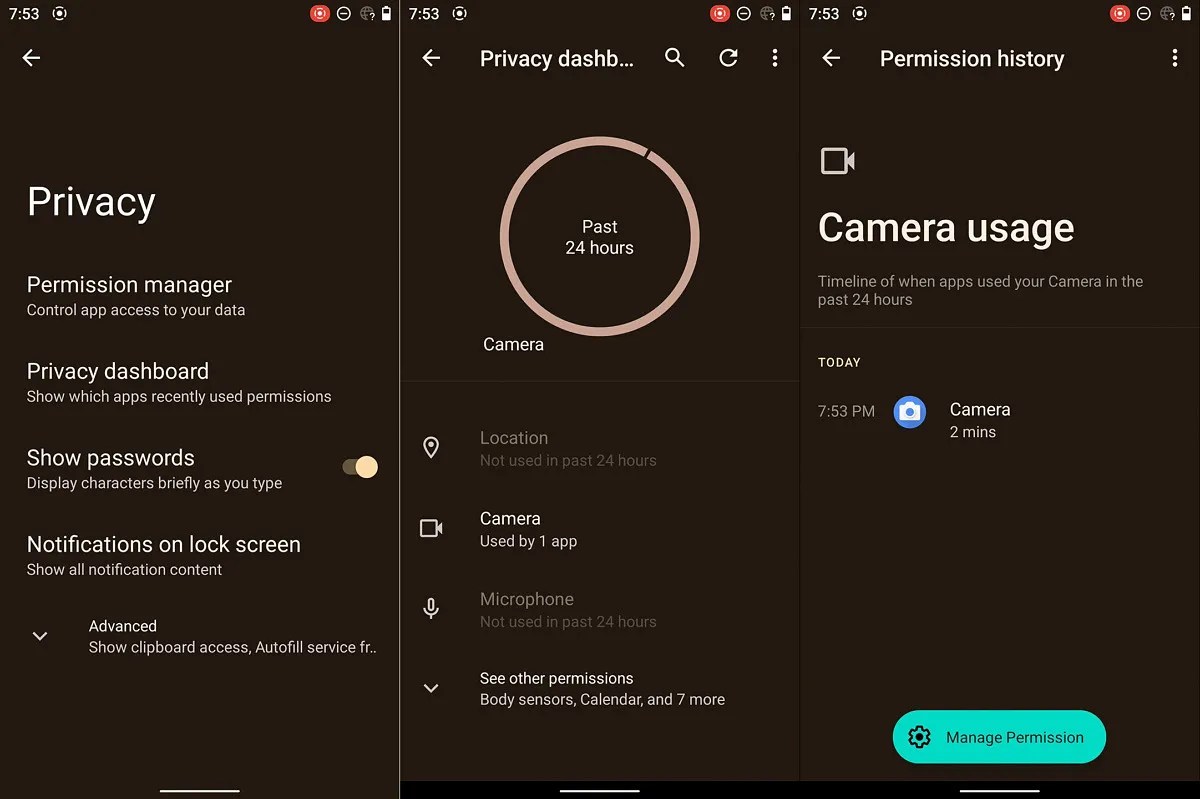Viewport: 1200px width, 799px height.
Task: Toggle off Show passwords
Action: [358, 466]
